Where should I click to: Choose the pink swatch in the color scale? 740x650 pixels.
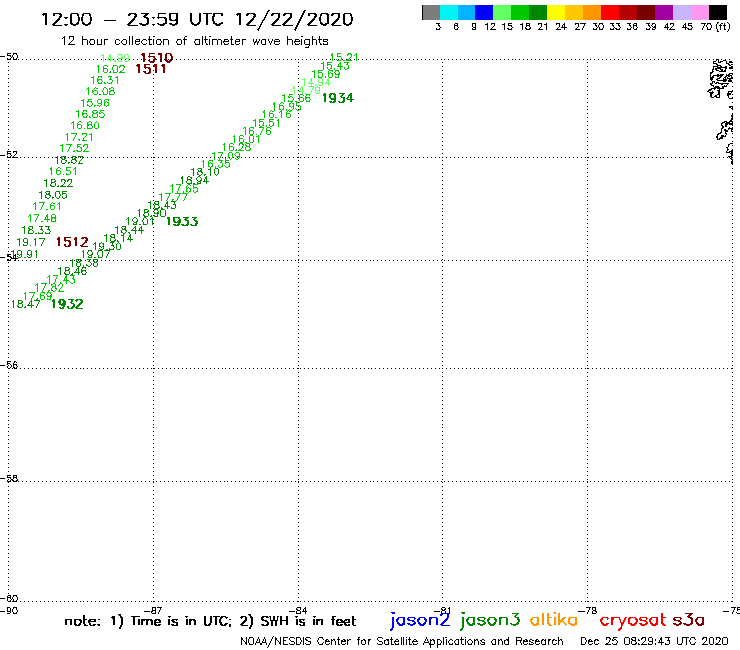699,12
